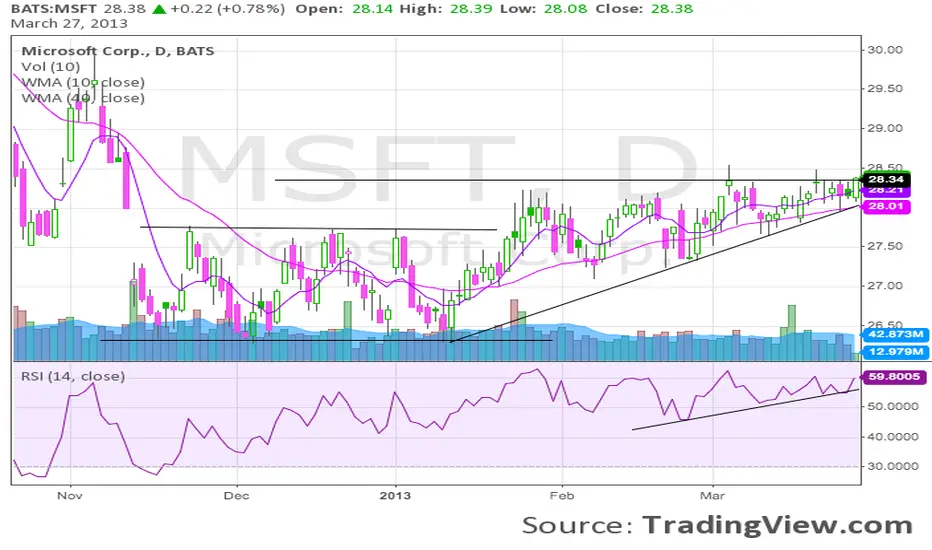The height and width of the screenshot is (550, 932).
Task: Select the Microsoft Corp., D, BATS chart title
Action: click(x=118, y=51)
